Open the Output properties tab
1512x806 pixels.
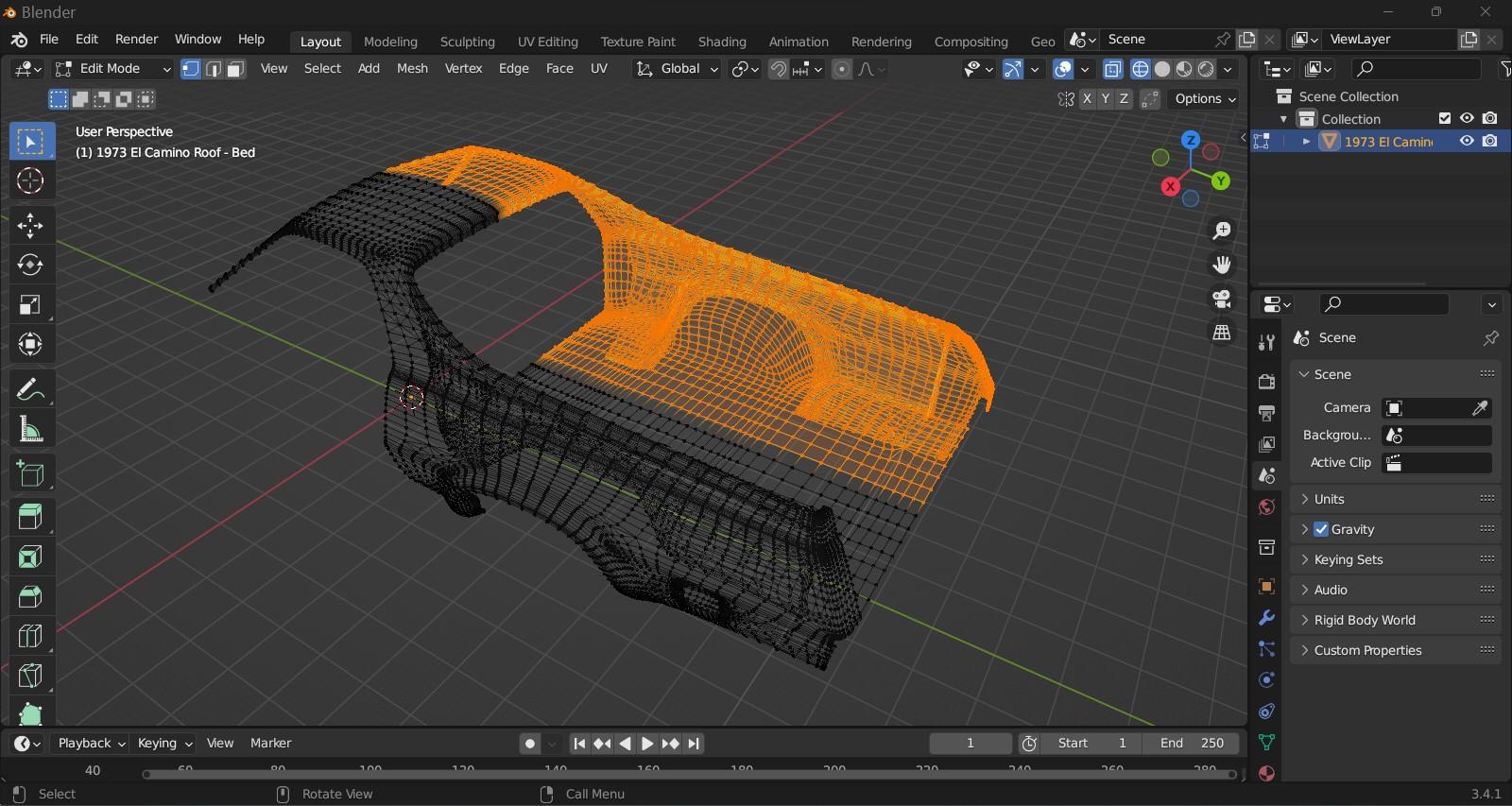click(x=1266, y=413)
